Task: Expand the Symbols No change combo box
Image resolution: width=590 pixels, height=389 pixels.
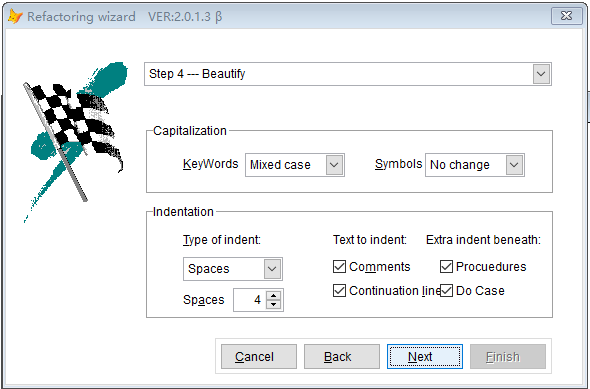Action: click(x=514, y=165)
